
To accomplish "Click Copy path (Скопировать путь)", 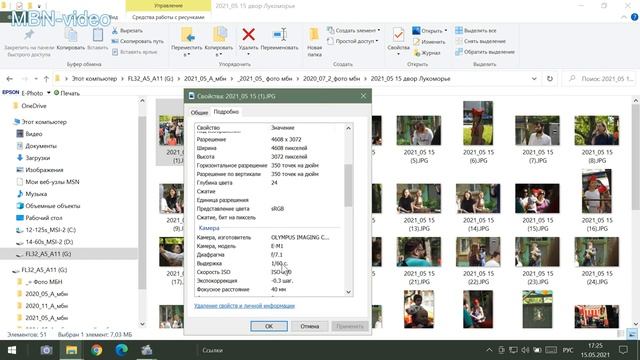I will [x=138, y=41].
